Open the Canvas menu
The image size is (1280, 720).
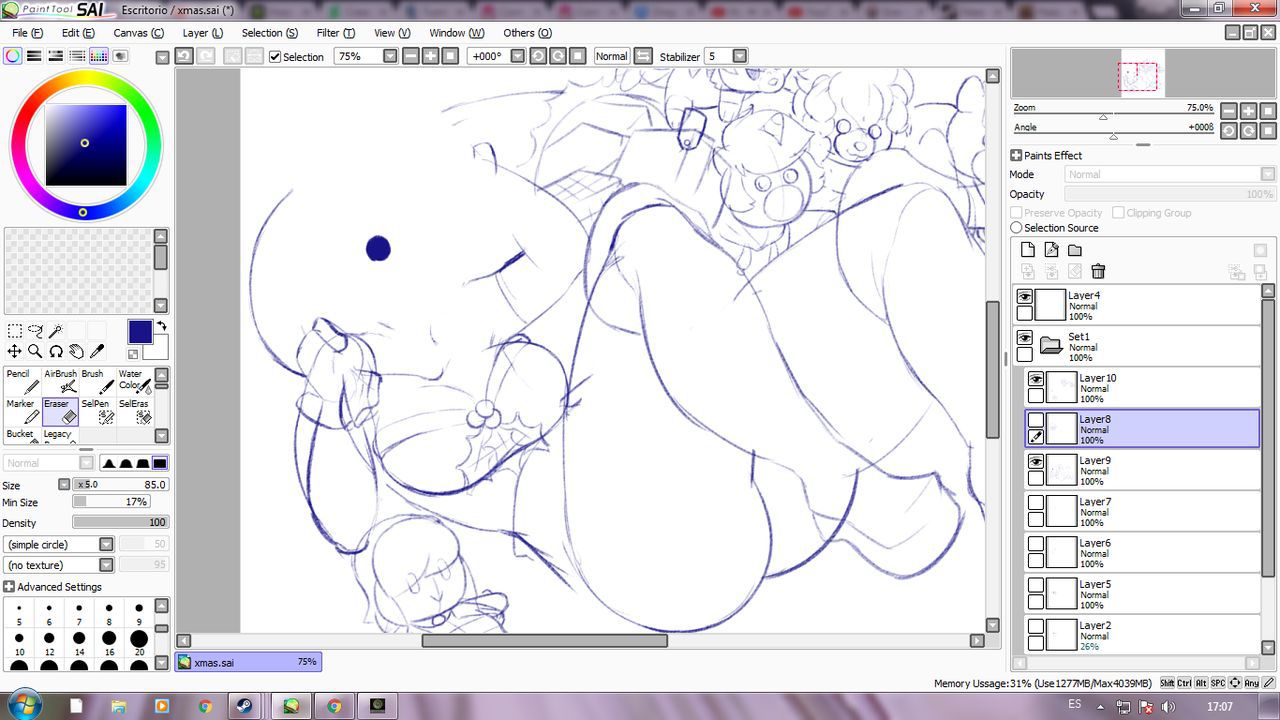(x=138, y=33)
